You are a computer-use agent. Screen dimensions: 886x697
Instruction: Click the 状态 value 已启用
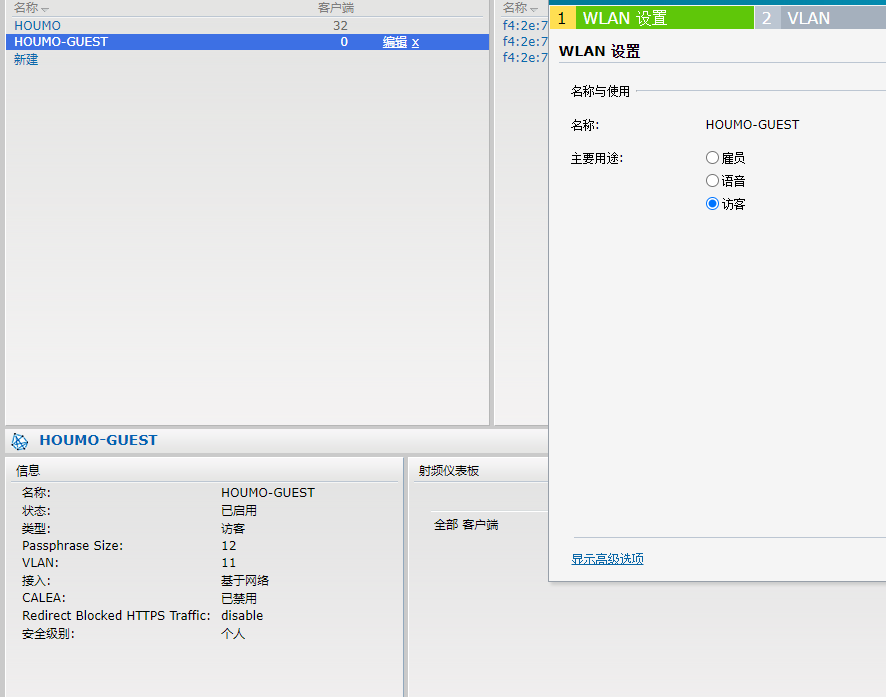pyautogui.click(x=238, y=511)
